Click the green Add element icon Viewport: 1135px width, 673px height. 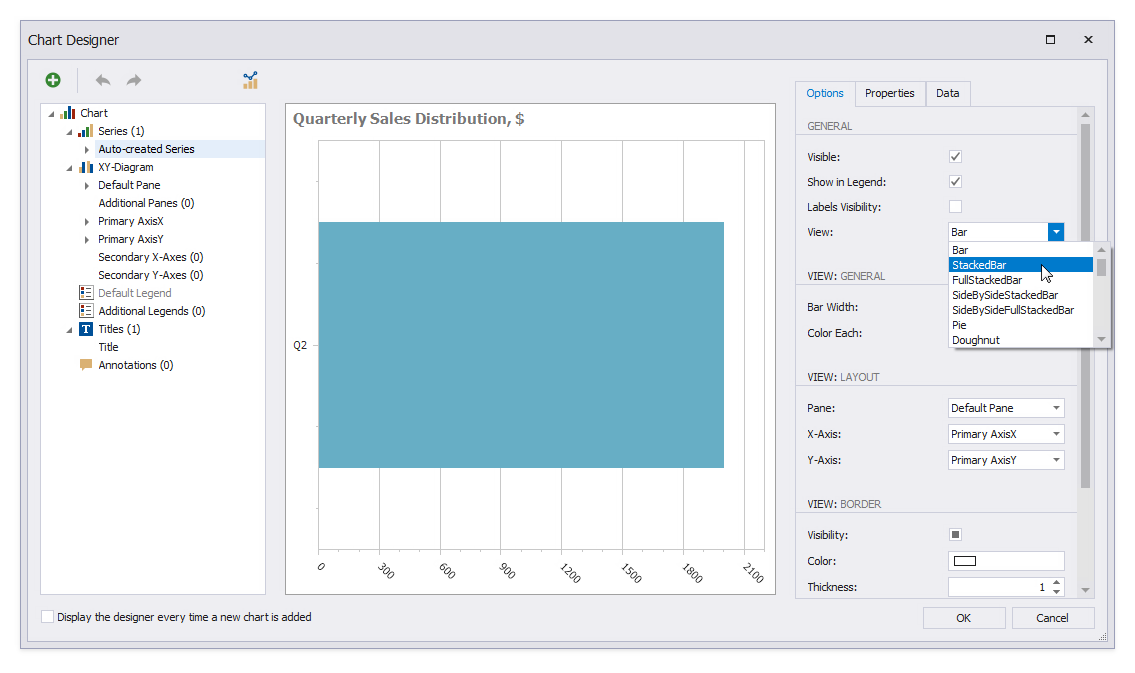tap(53, 80)
